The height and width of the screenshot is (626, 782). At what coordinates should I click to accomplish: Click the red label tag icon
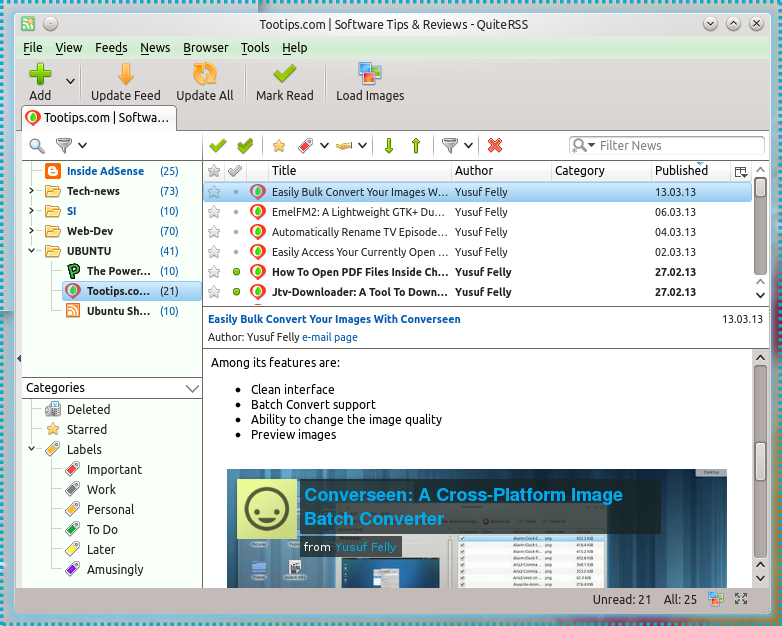(x=305, y=146)
